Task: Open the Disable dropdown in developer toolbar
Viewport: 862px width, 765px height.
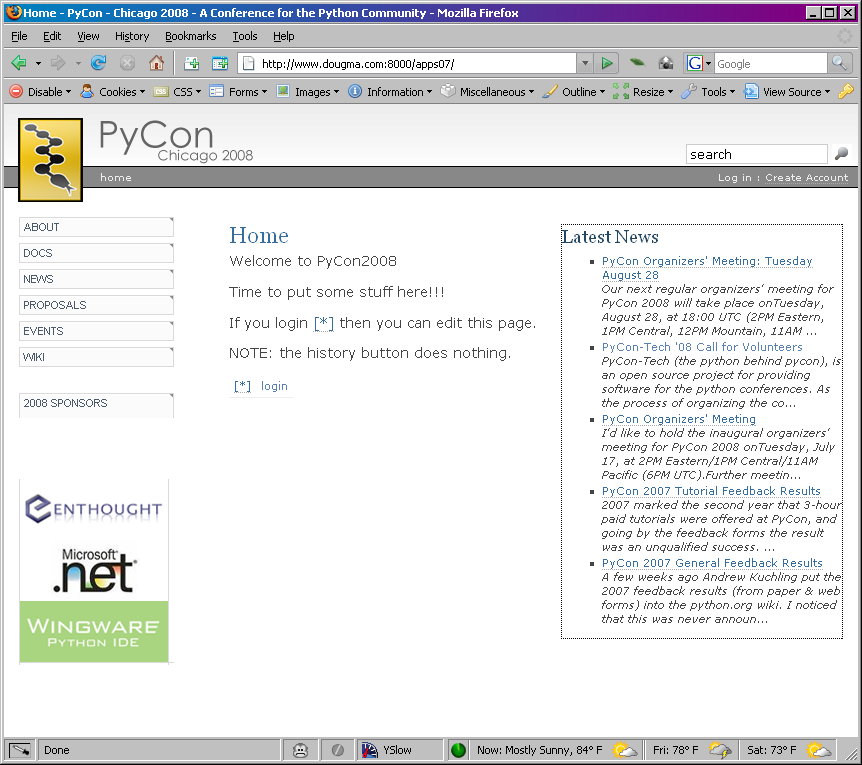Action: 40,92
